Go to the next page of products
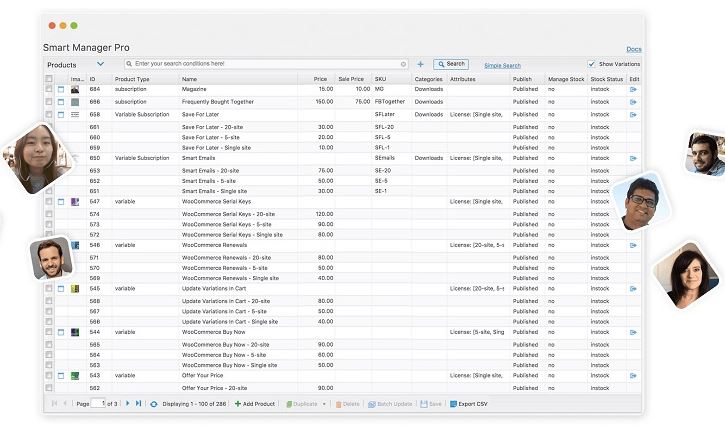 coord(128,403)
